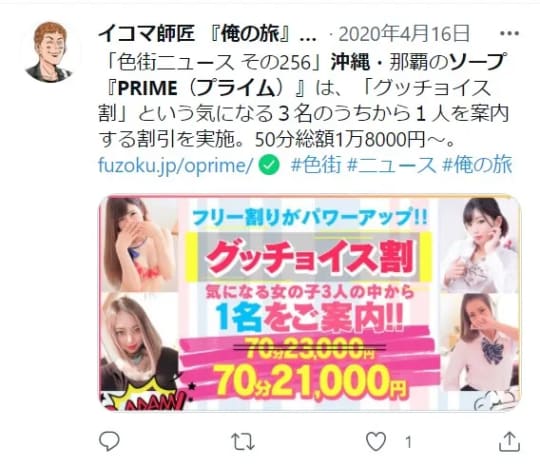Viewport: 540px width, 468px height.
Task: Click the cartoon profile avatar
Action: [50, 52]
